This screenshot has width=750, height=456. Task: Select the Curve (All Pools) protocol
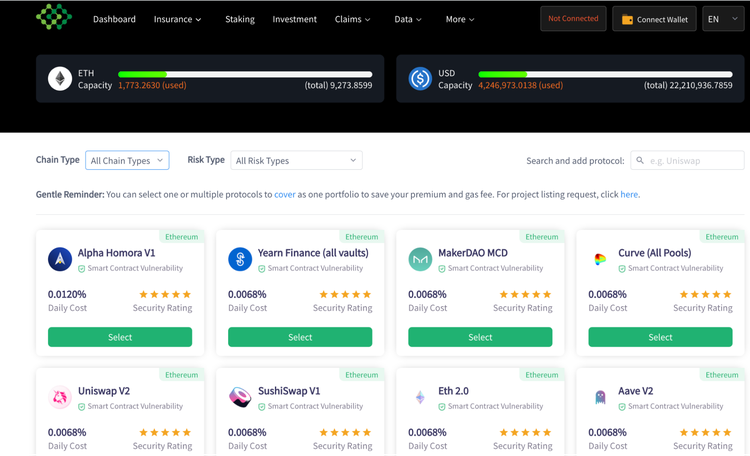click(660, 337)
